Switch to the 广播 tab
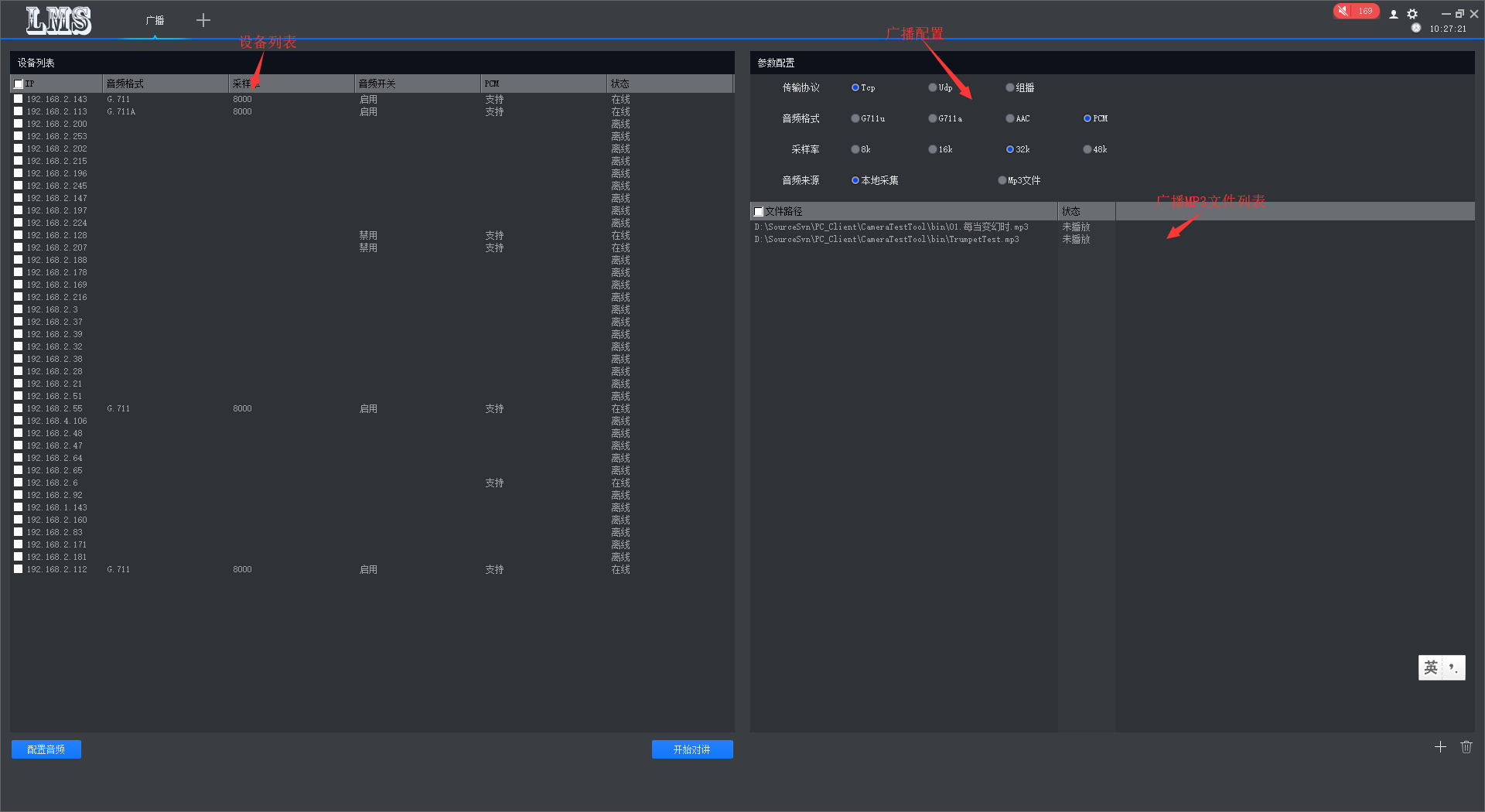1485x812 pixels. [x=155, y=20]
